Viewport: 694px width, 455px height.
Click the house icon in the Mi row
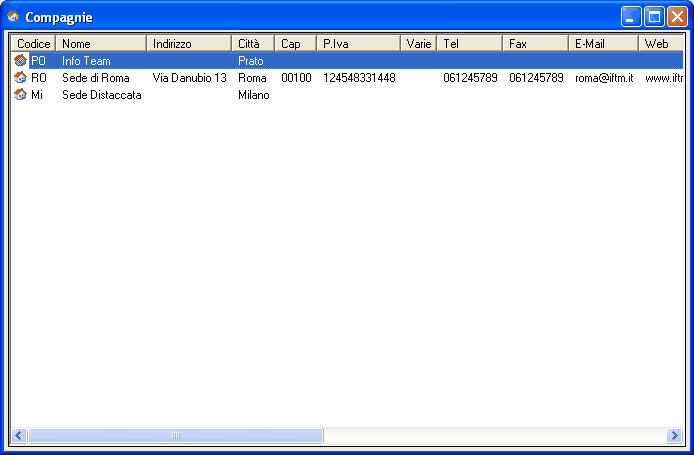20,94
